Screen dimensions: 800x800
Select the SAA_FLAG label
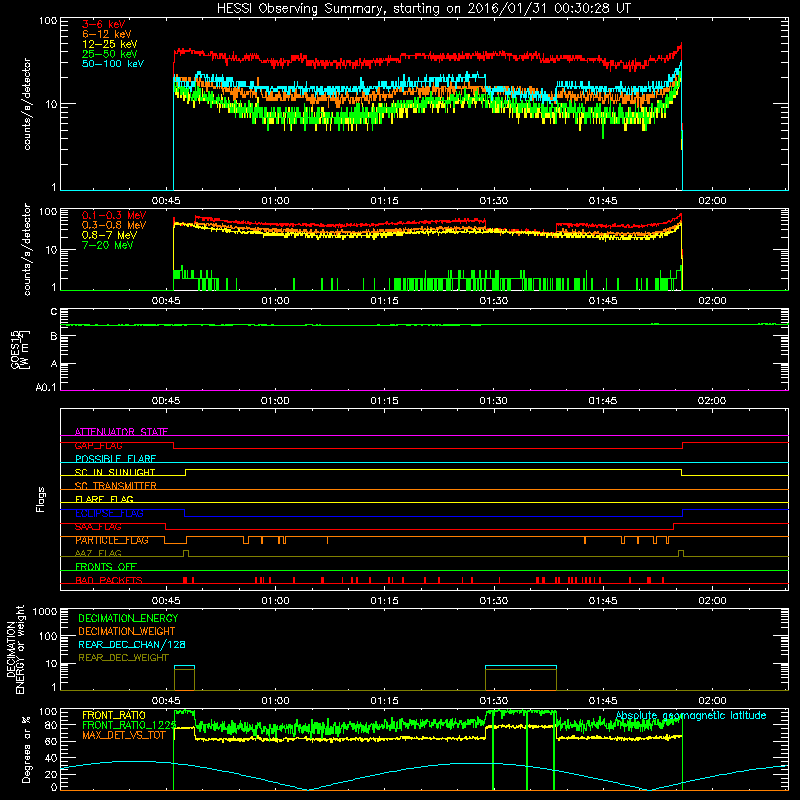98,527
